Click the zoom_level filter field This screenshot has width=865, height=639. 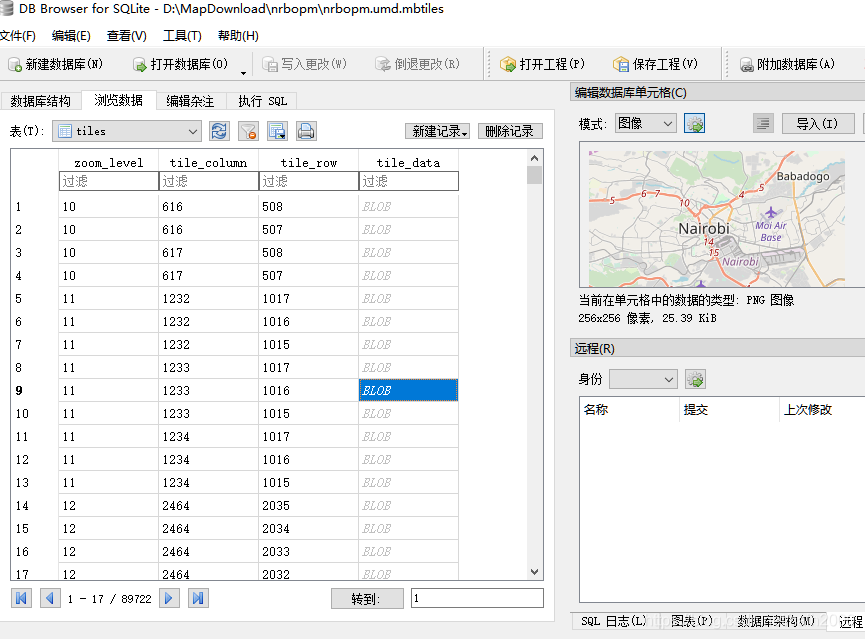[109, 181]
